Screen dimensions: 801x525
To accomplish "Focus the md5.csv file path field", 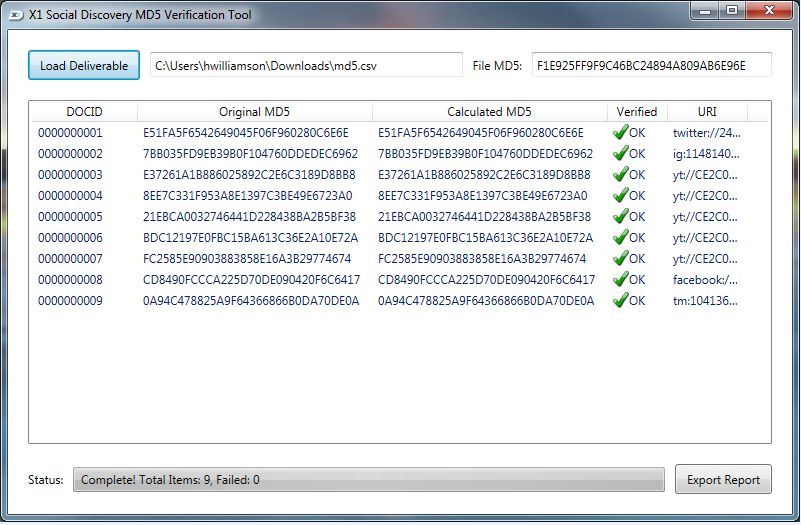I will 306,66.
